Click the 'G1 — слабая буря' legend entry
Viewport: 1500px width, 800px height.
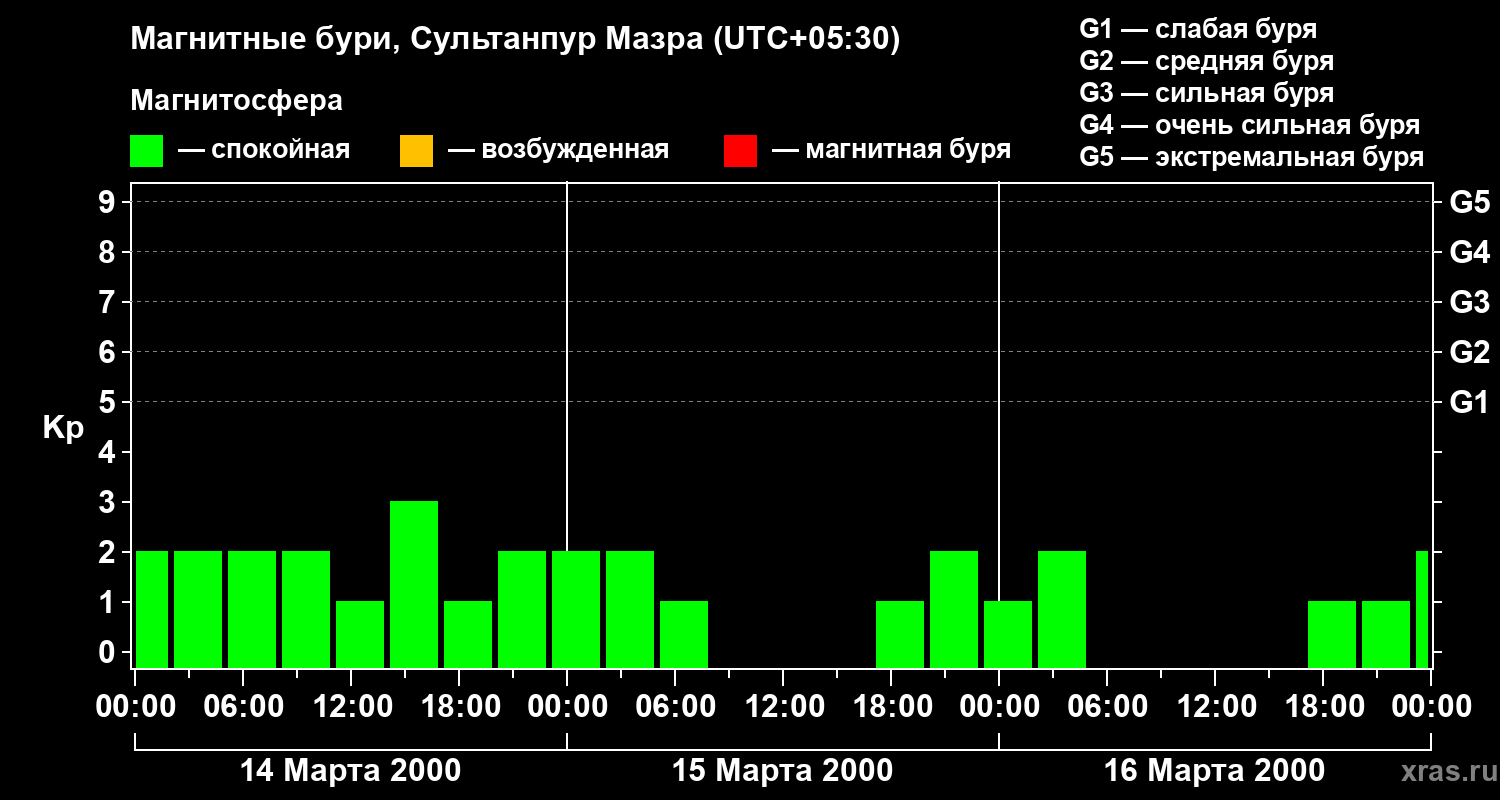click(x=1198, y=29)
